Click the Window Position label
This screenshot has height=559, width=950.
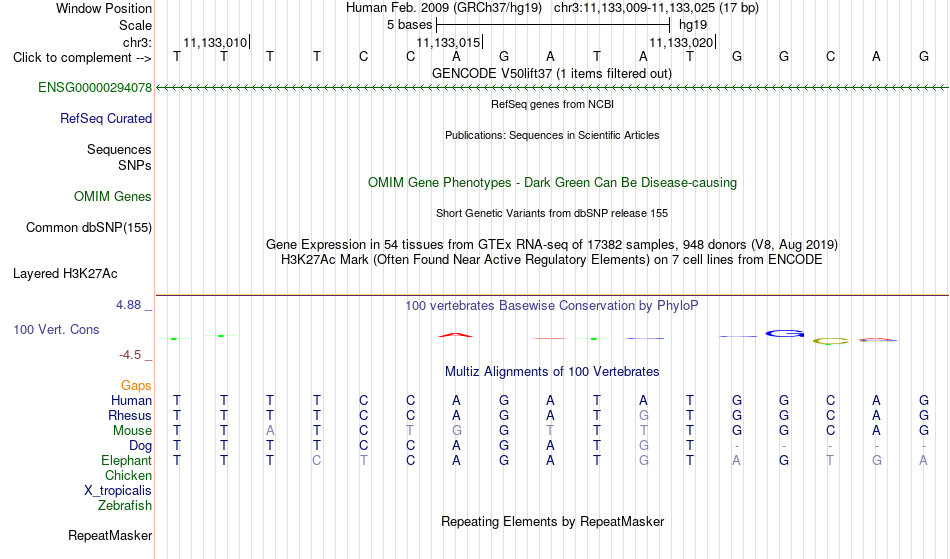[104, 8]
